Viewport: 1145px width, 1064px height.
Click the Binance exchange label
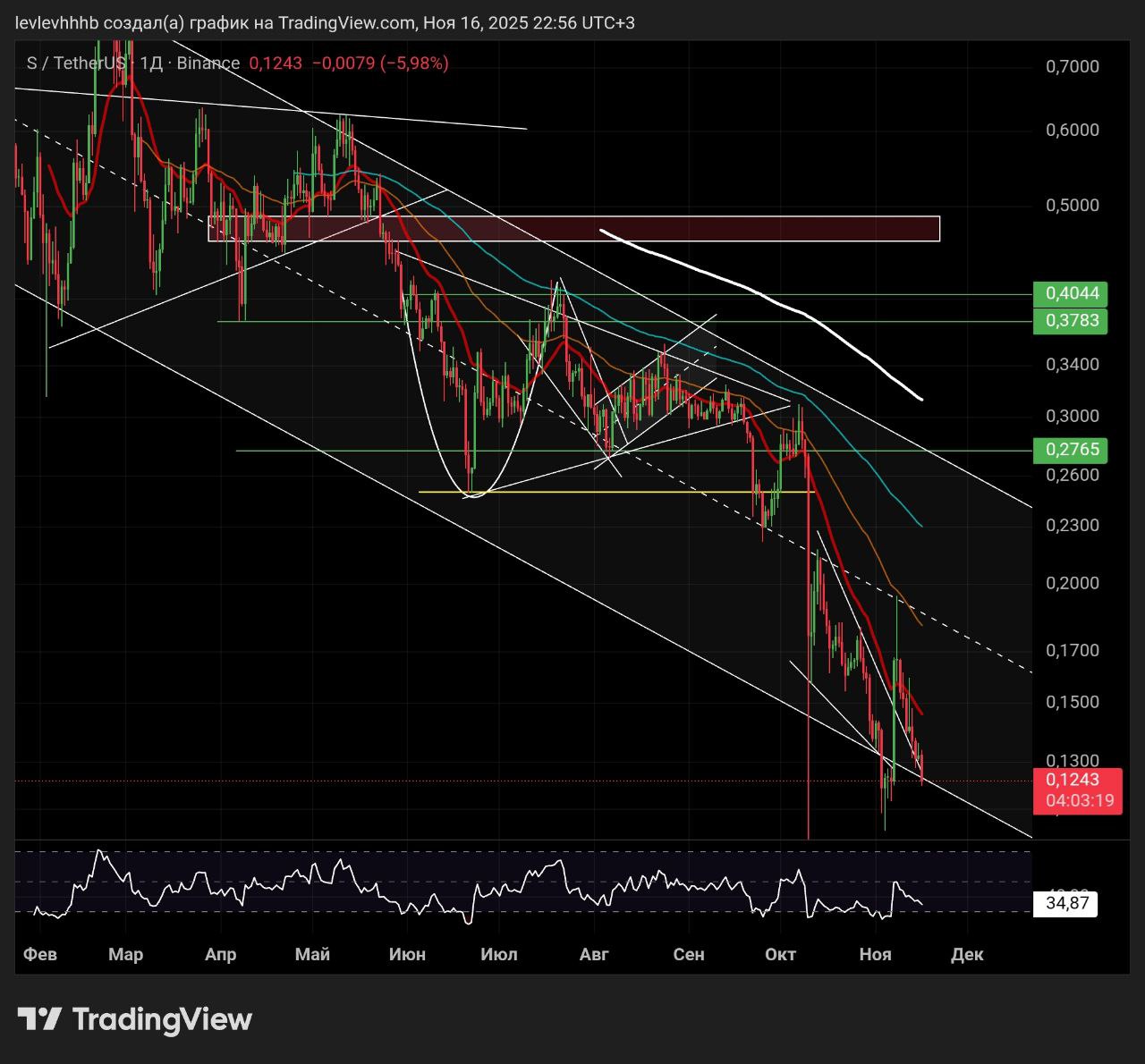[x=208, y=63]
